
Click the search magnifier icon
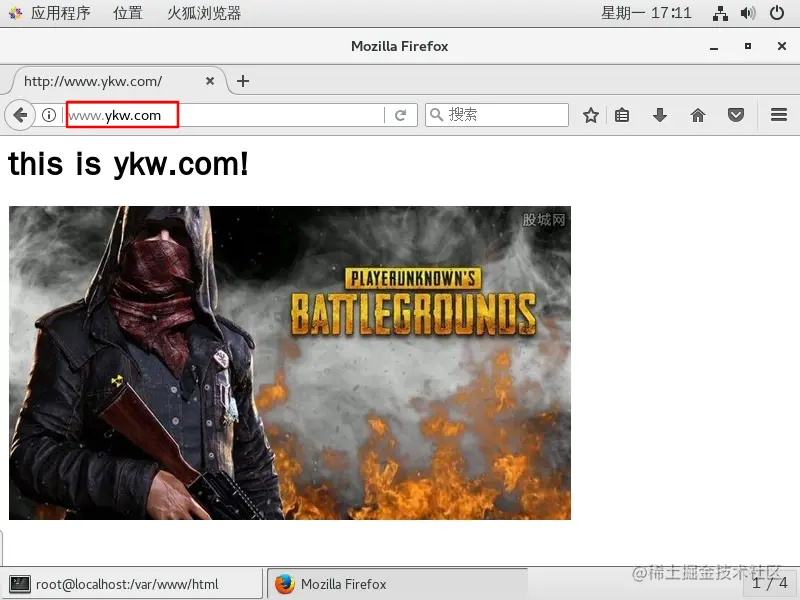[436, 115]
